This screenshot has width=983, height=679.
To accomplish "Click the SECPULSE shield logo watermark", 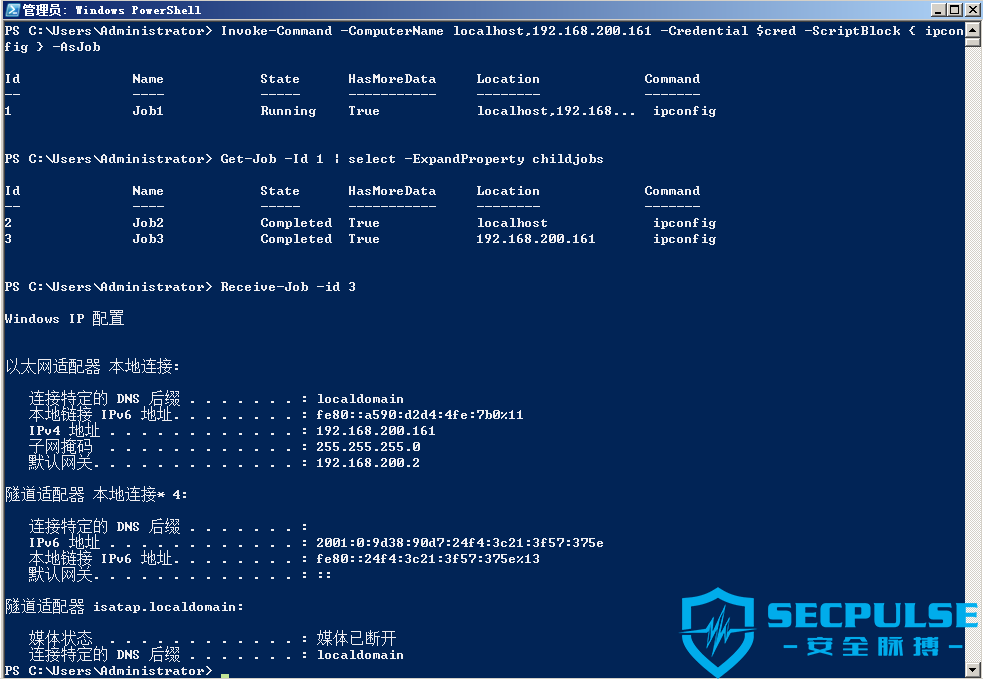I will (718, 631).
